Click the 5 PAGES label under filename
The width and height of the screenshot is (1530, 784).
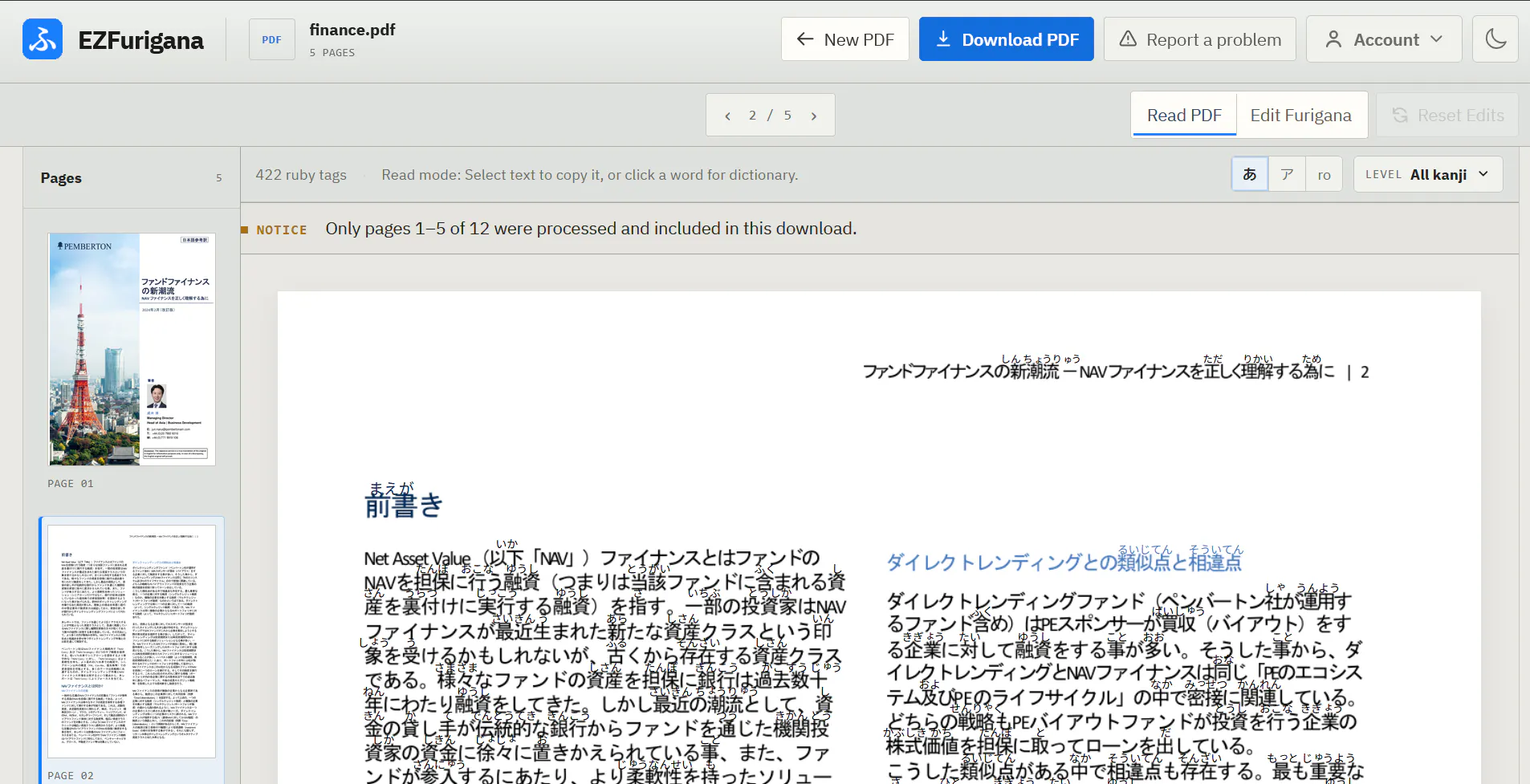pos(332,53)
